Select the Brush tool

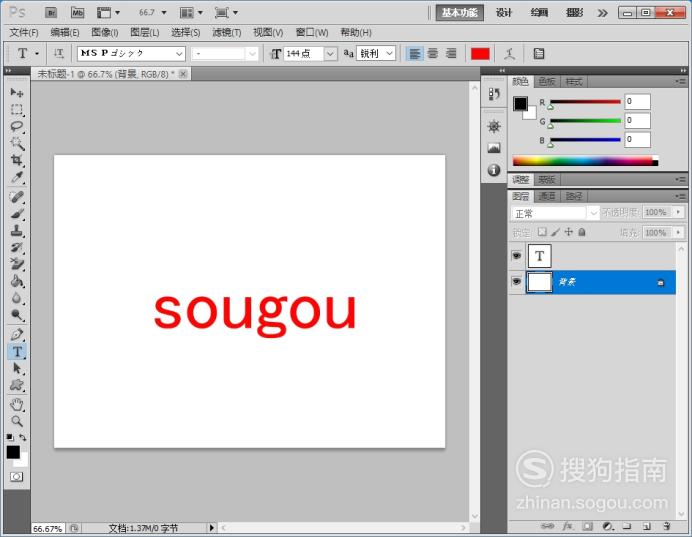click(17, 214)
